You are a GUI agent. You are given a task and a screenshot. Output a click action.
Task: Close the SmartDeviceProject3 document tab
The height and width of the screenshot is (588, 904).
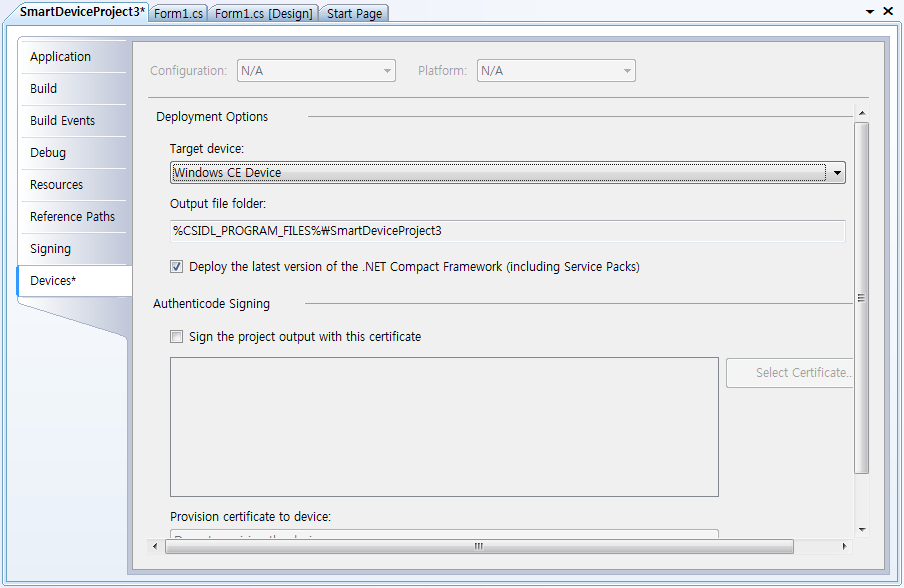pyautogui.click(x=888, y=12)
